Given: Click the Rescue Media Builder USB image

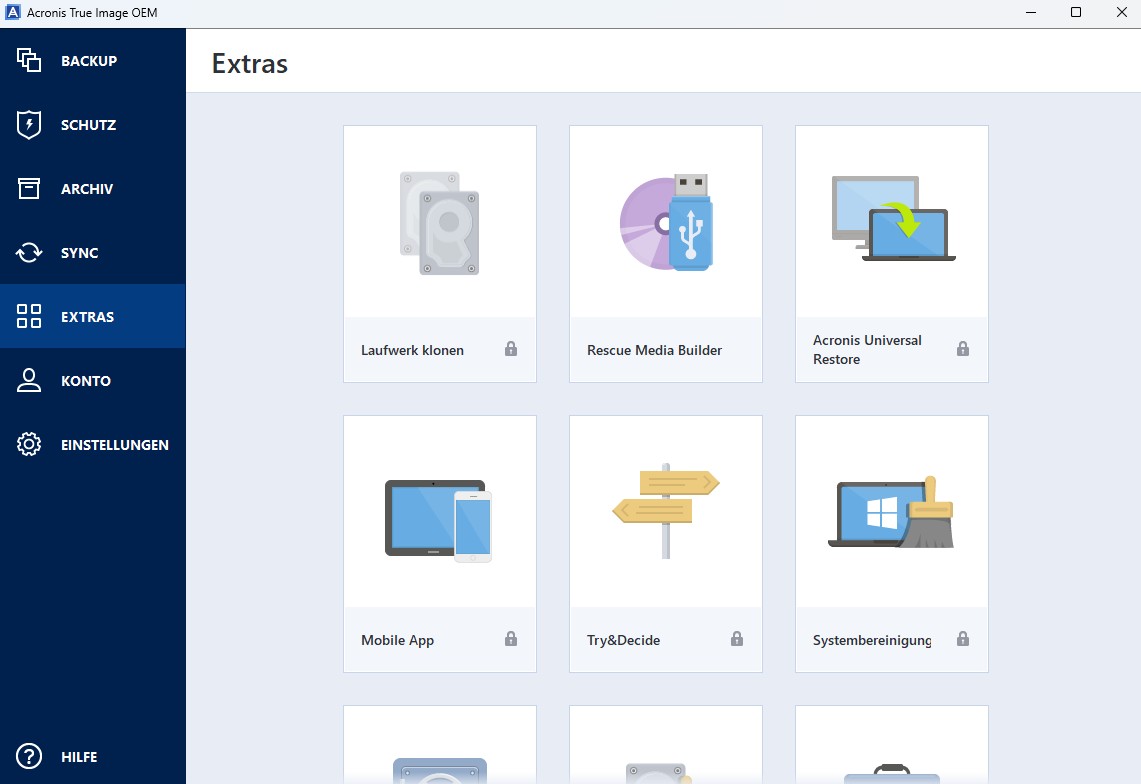Looking at the screenshot, I should click(666, 222).
